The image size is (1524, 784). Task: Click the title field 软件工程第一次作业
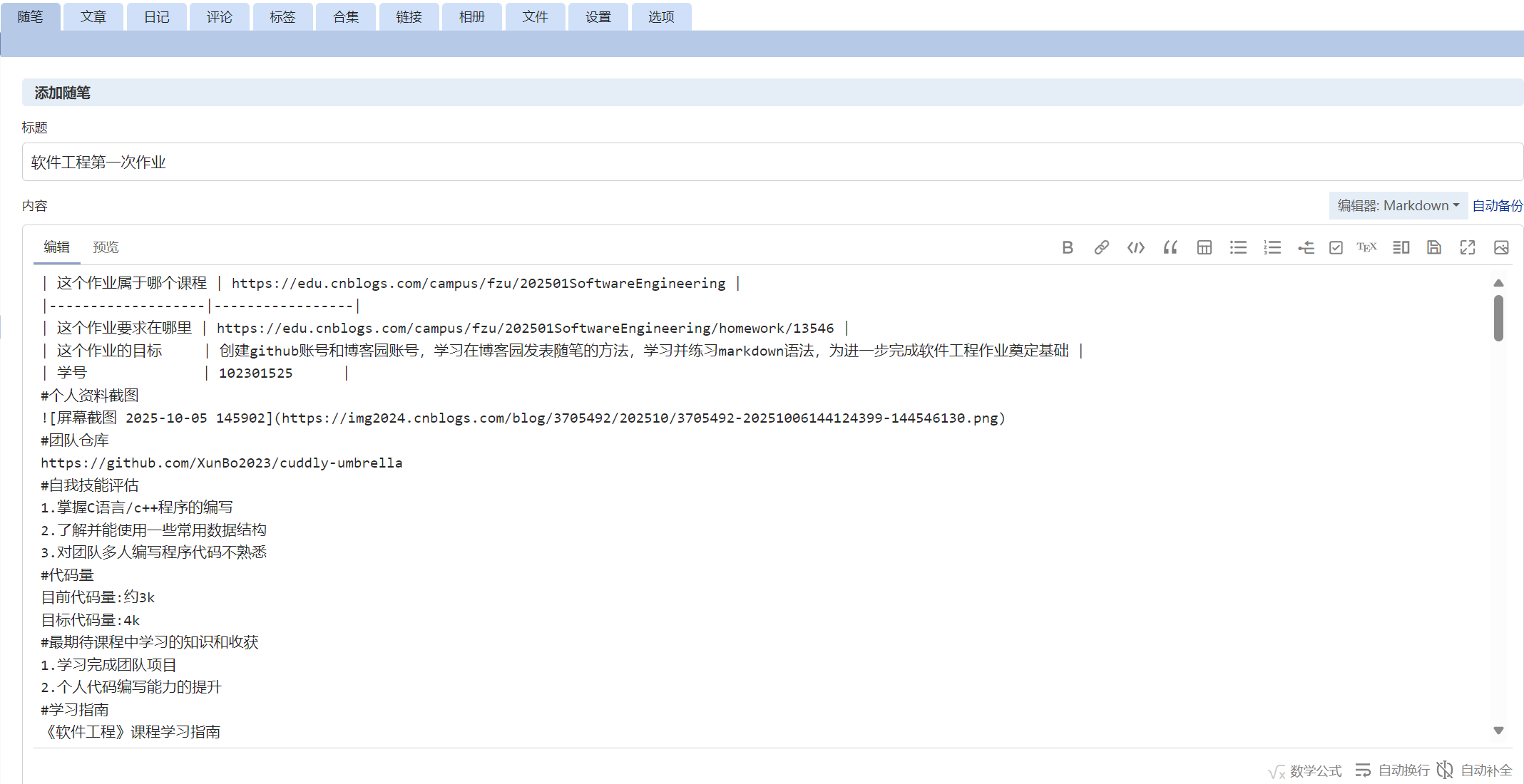tap(772, 163)
